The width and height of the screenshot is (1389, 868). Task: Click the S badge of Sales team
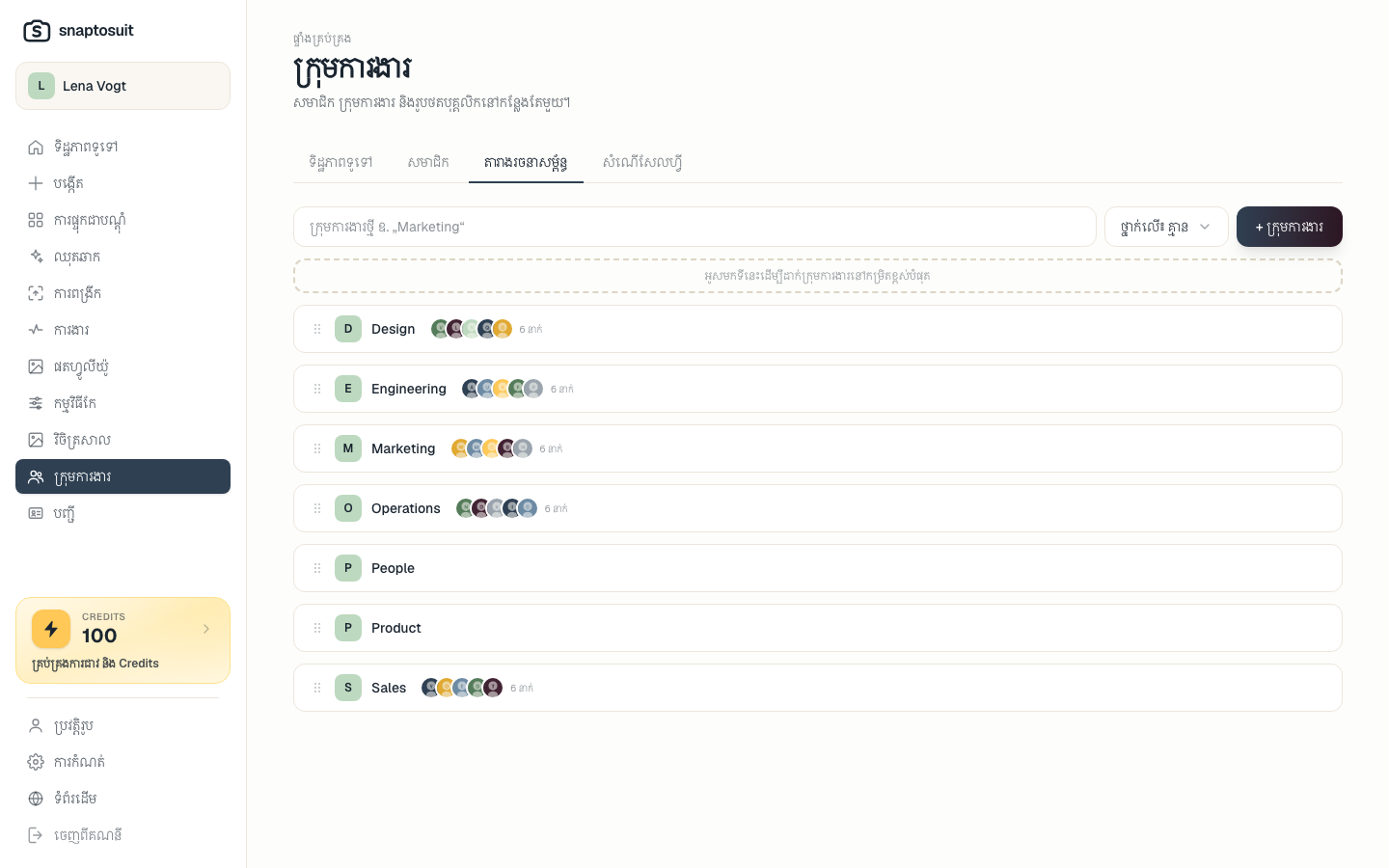348,688
